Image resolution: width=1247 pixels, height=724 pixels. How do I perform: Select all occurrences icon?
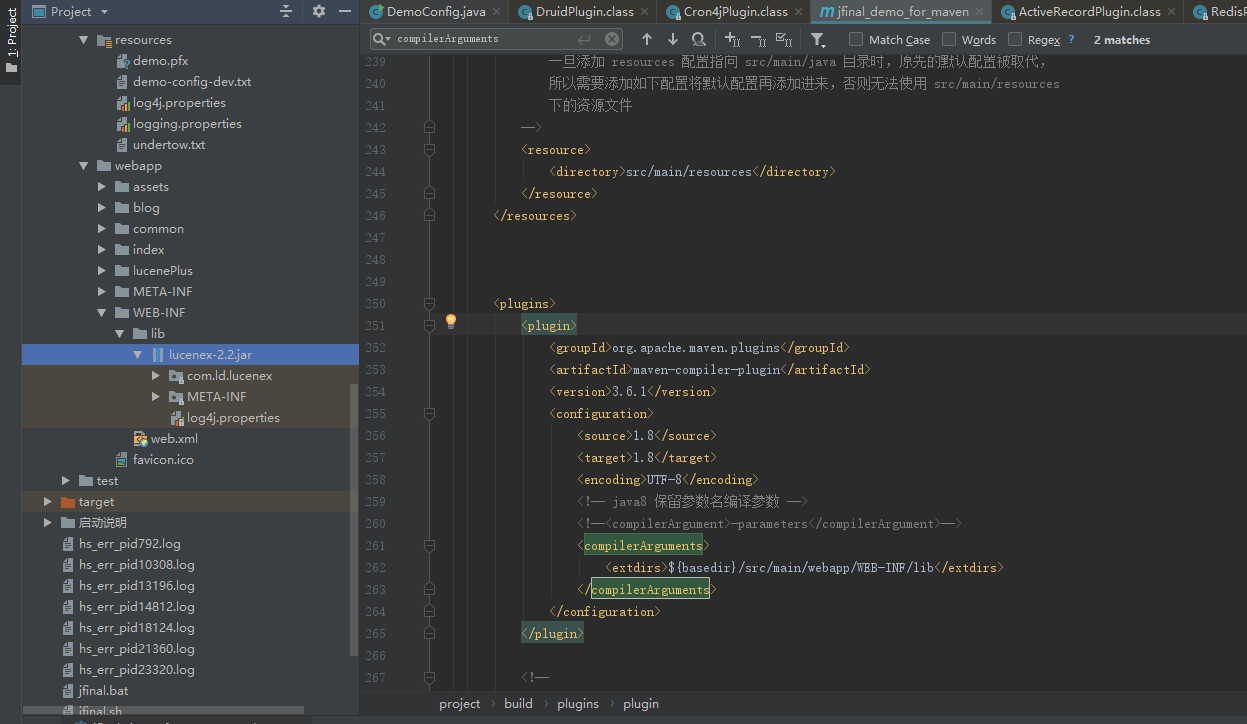784,40
